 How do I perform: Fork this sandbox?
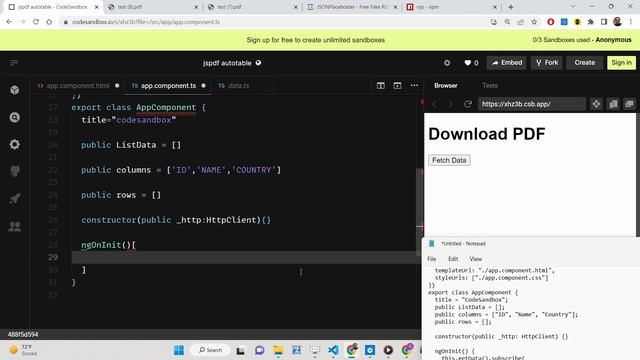547,63
